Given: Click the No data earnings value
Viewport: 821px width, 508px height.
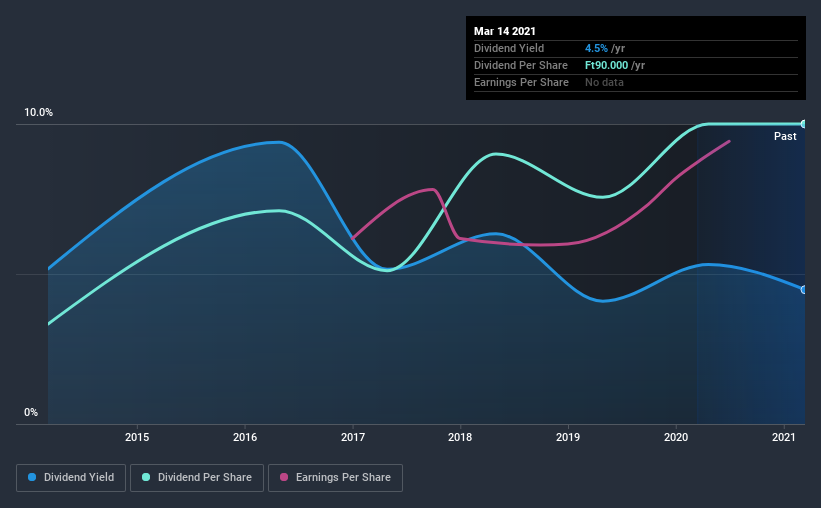Looking at the screenshot, I should (604, 82).
